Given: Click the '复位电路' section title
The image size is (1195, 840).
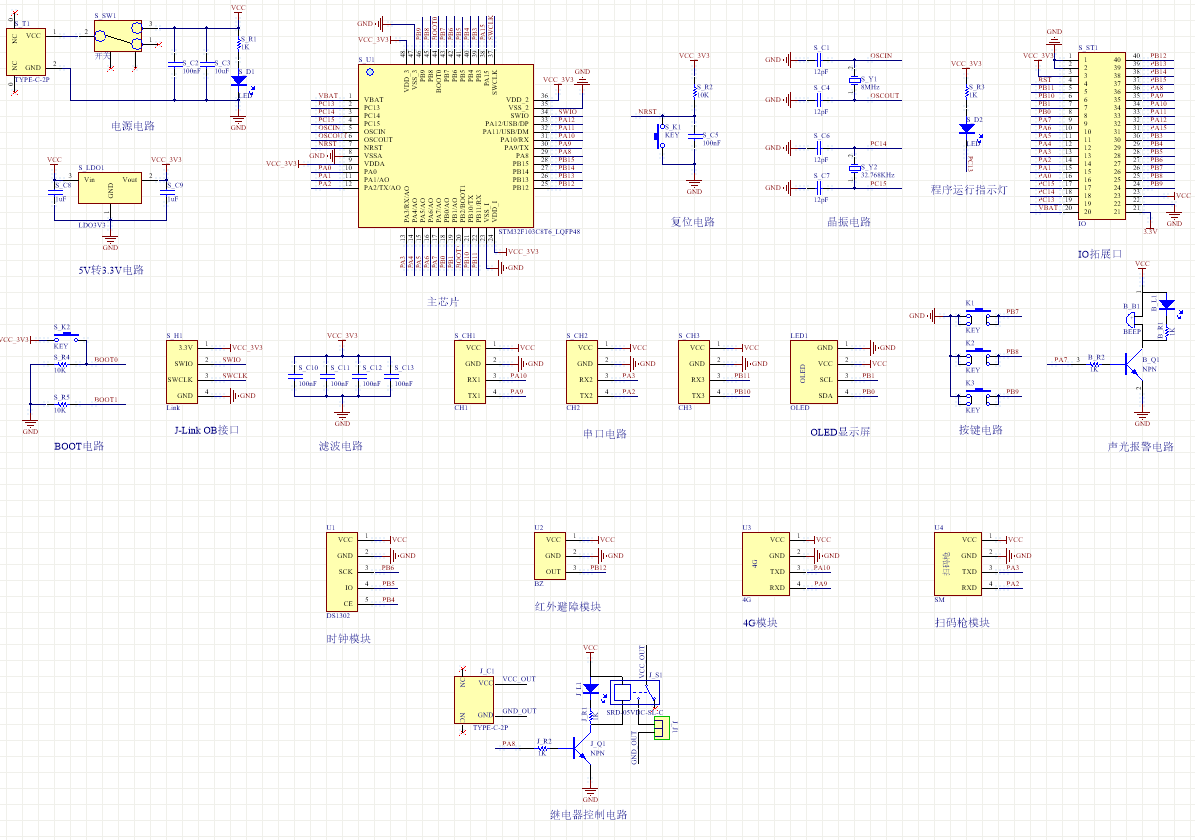Looking at the screenshot, I should [693, 222].
